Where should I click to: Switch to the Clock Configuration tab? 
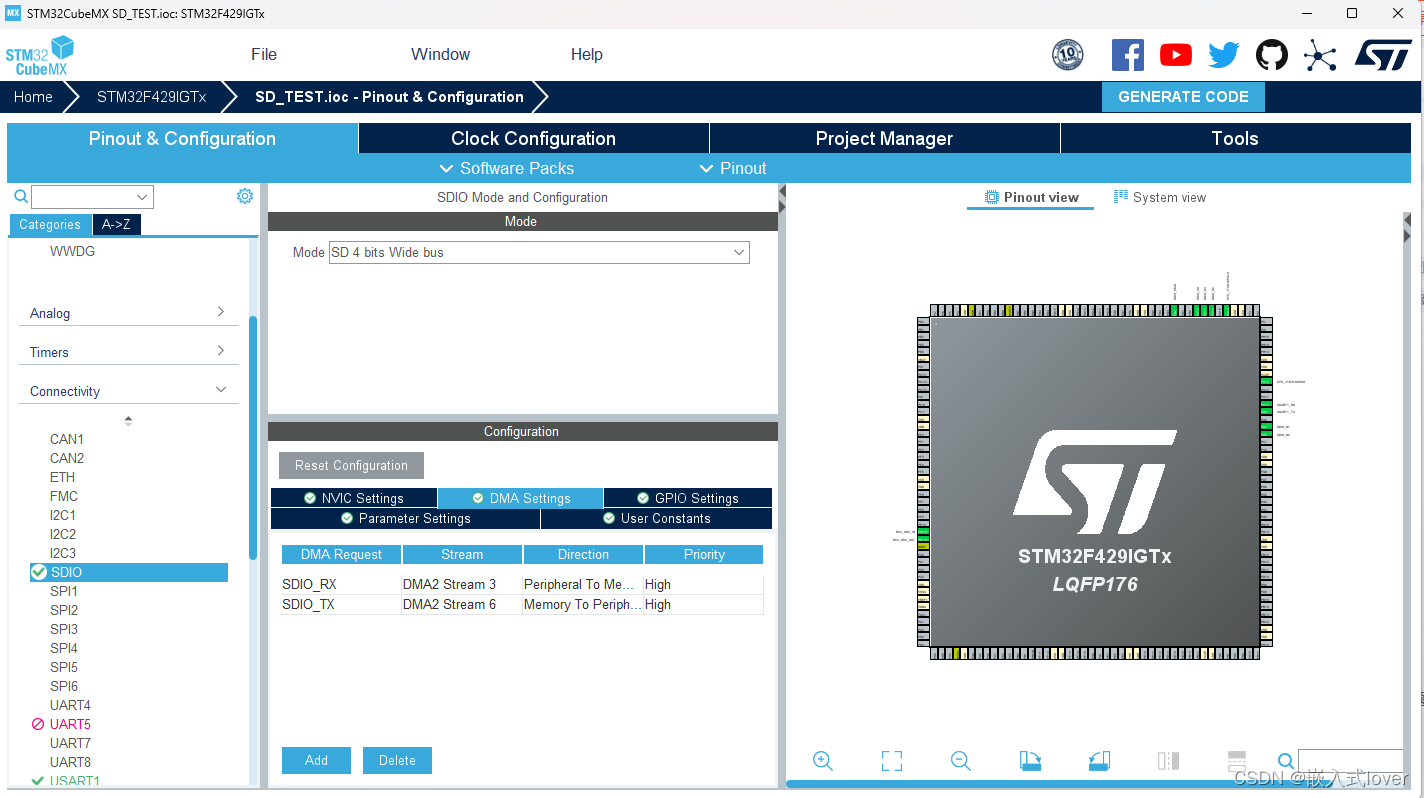pyautogui.click(x=533, y=139)
